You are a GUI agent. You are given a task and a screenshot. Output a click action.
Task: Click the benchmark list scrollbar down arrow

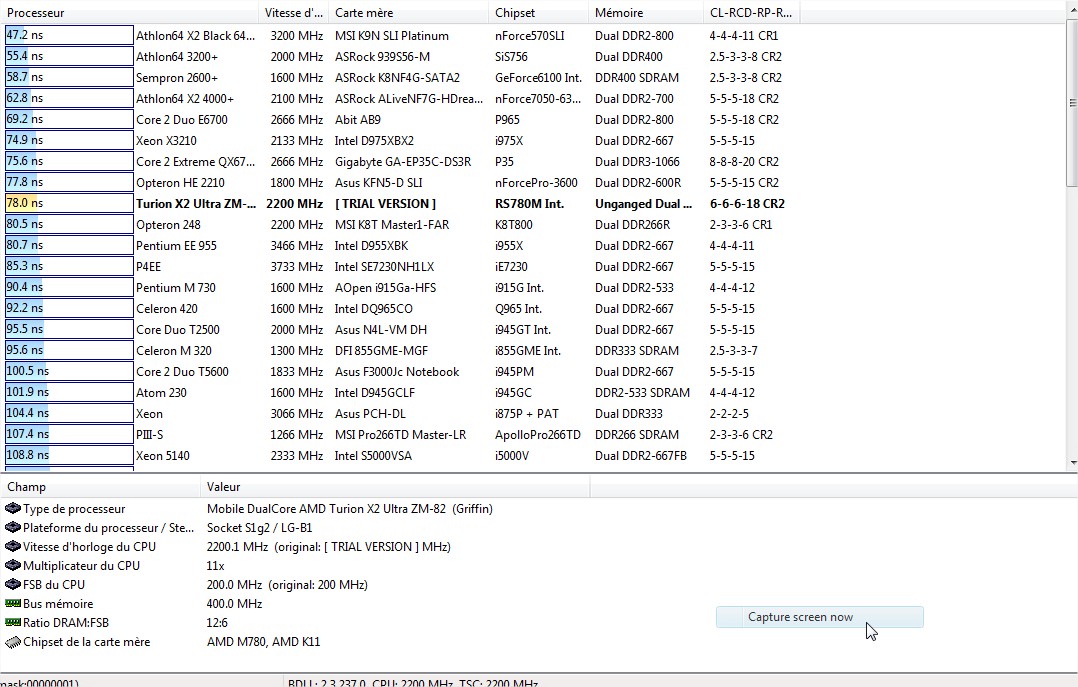[x=1072, y=464]
